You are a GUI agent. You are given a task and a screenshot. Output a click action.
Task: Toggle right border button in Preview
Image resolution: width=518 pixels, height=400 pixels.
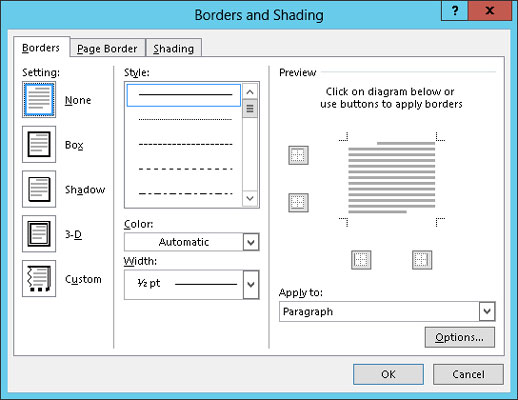(x=422, y=260)
